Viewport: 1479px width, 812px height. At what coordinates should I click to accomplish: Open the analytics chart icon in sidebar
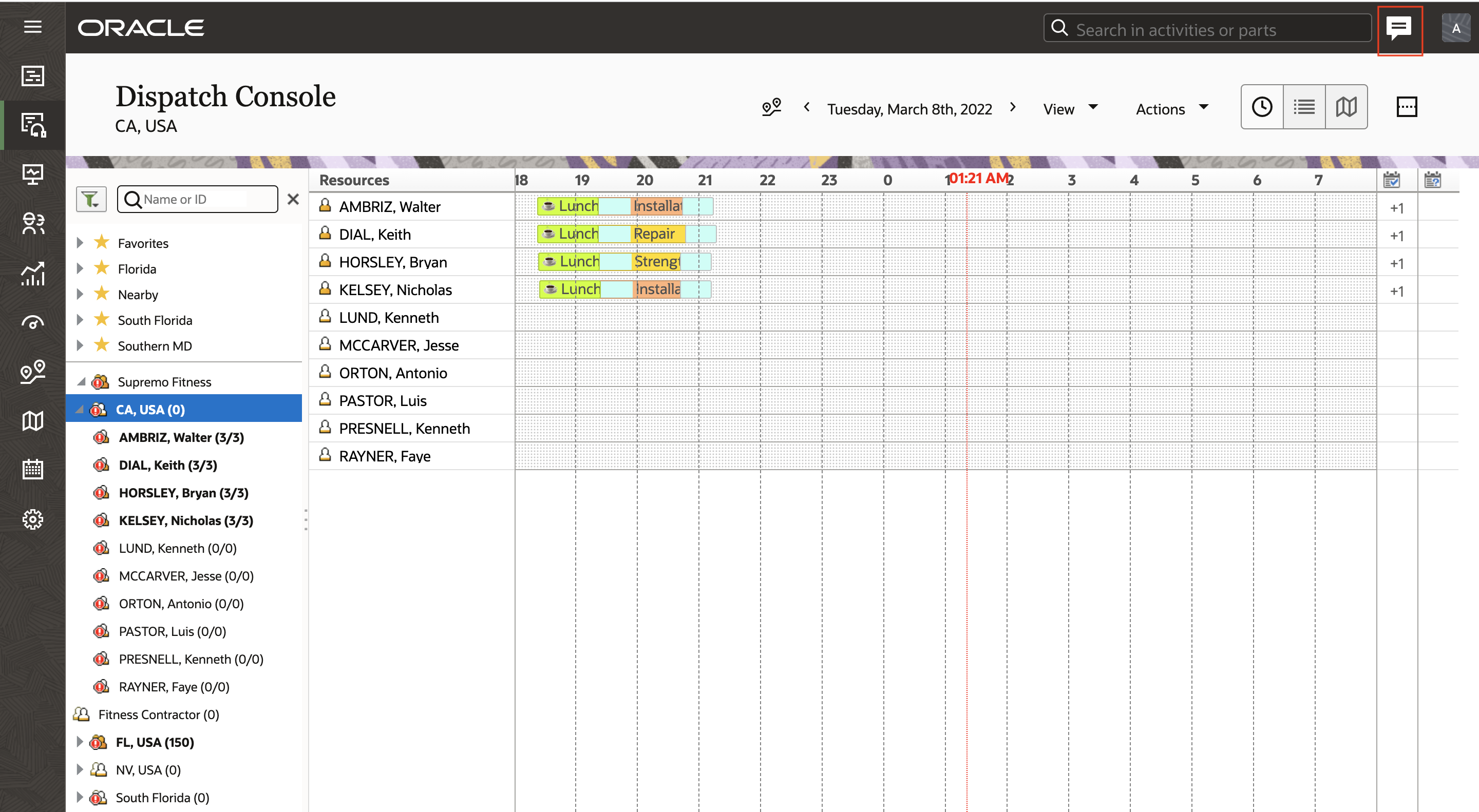[33, 273]
